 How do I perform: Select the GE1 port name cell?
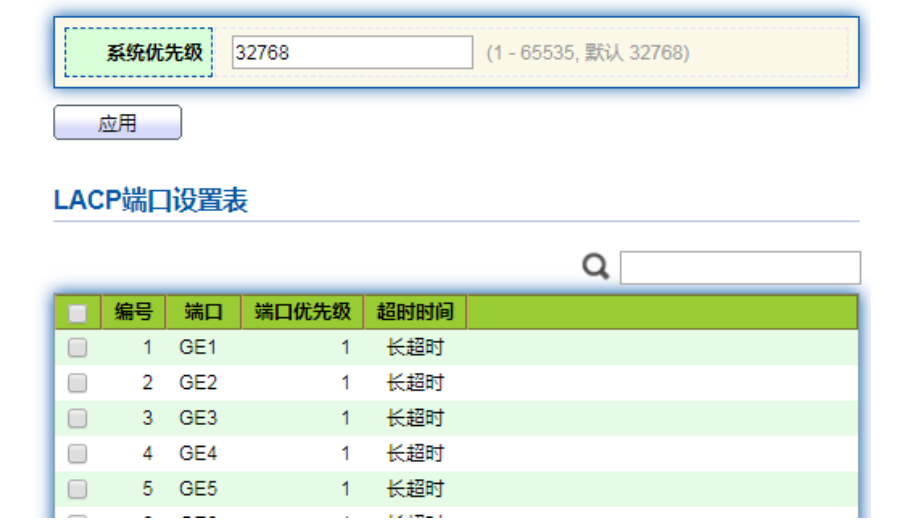[198, 348]
